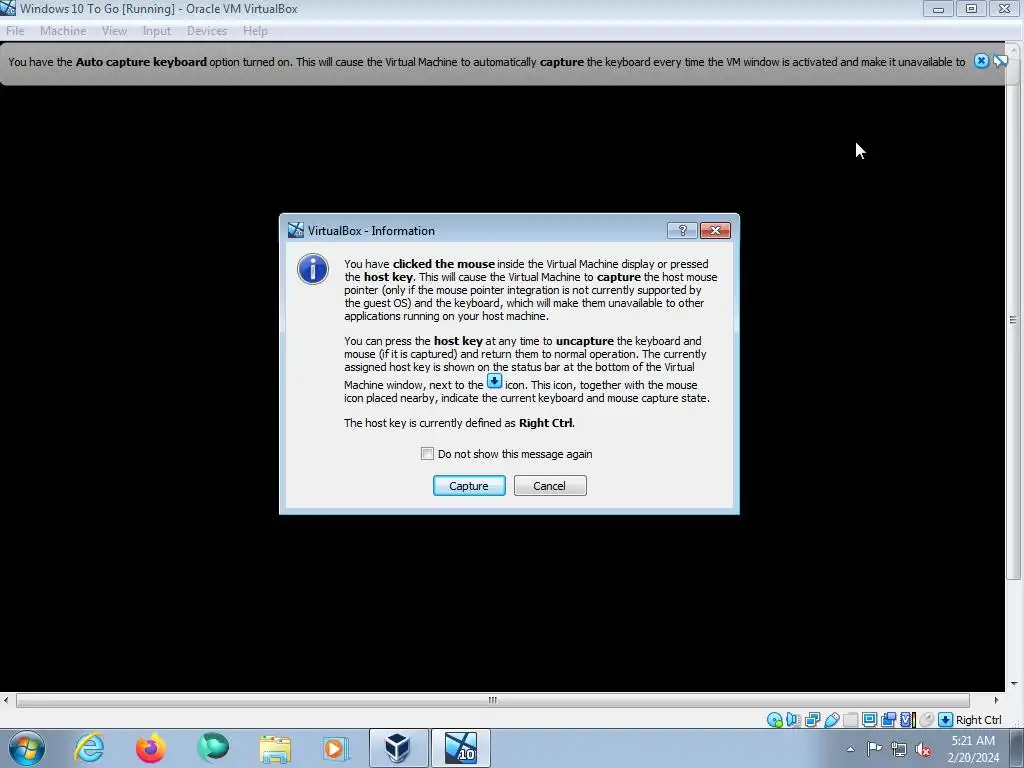This screenshot has width=1024, height=768.
Task: Click the network tray icon
Action: click(x=899, y=749)
